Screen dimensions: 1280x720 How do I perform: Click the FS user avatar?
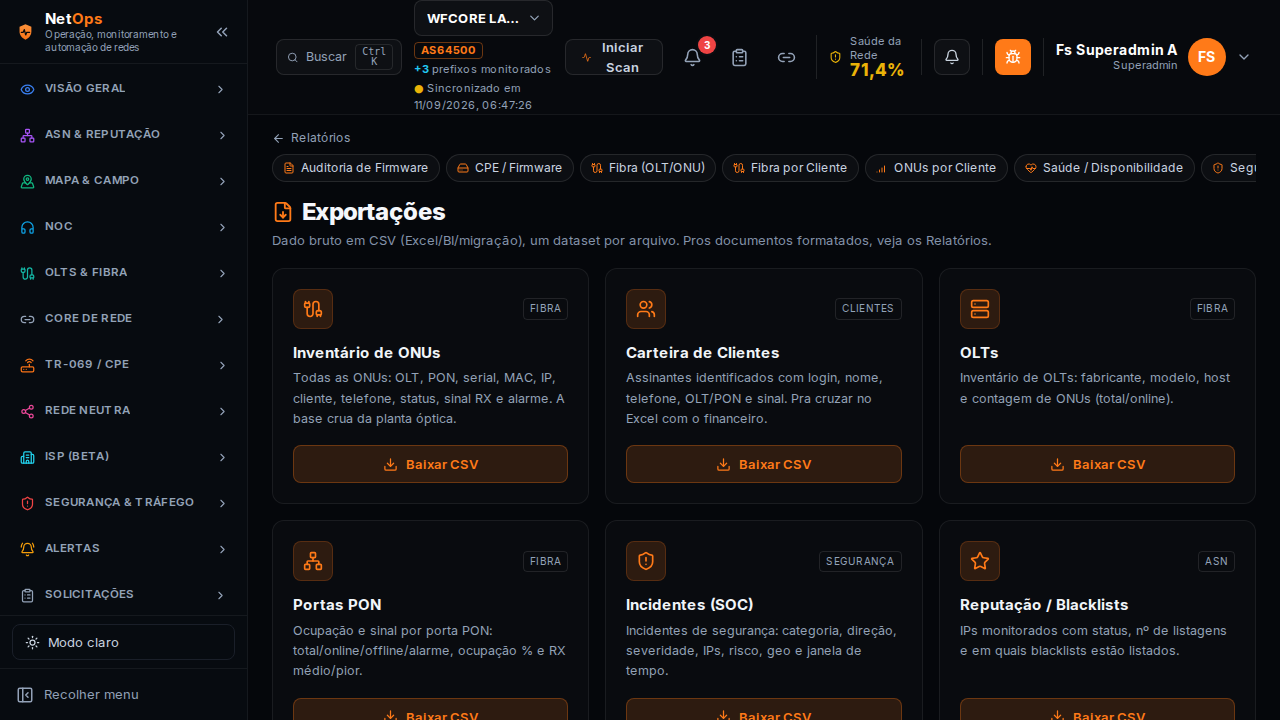pyautogui.click(x=1207, y=57)
